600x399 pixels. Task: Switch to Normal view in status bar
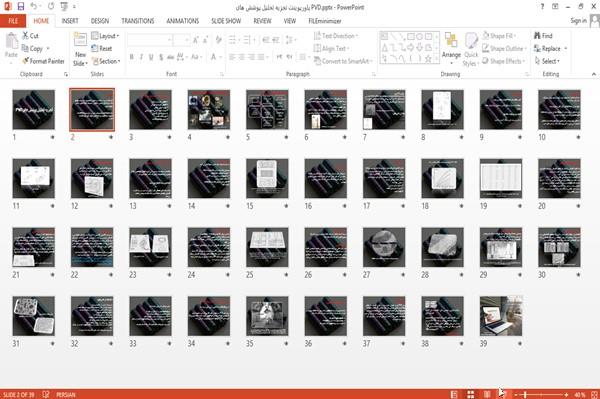point(454,394)
